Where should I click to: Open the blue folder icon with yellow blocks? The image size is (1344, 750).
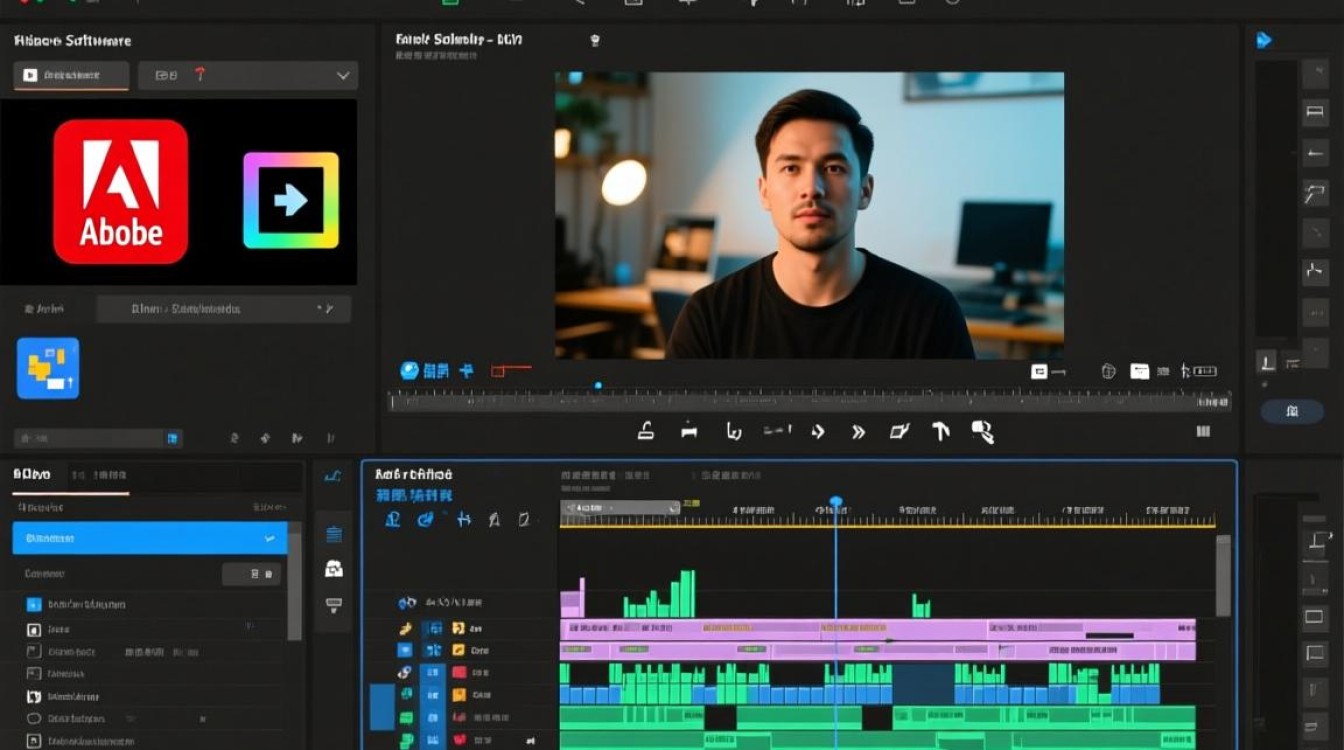[48, 368]
